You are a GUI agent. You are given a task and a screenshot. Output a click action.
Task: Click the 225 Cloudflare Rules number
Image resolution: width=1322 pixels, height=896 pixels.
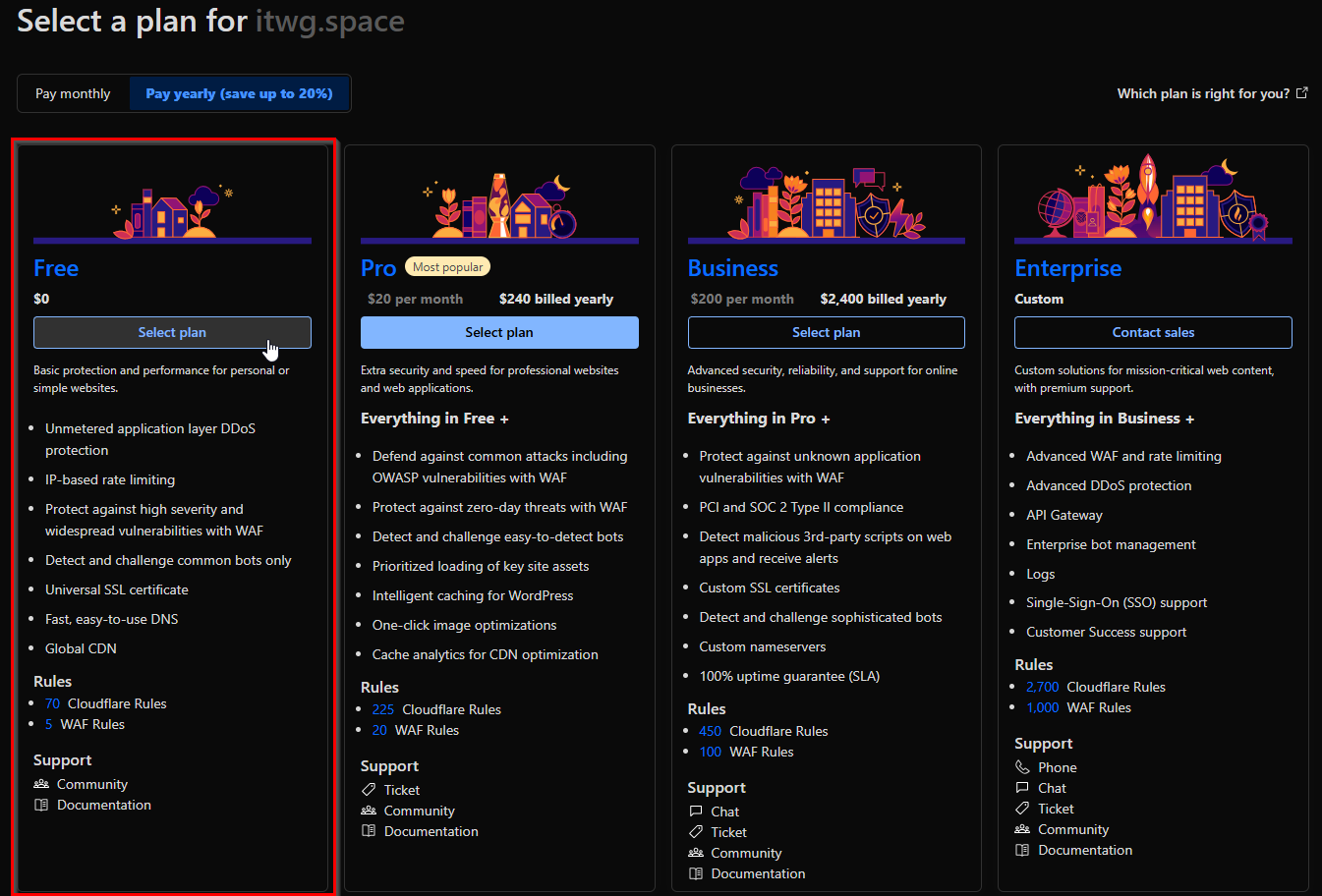383,709
